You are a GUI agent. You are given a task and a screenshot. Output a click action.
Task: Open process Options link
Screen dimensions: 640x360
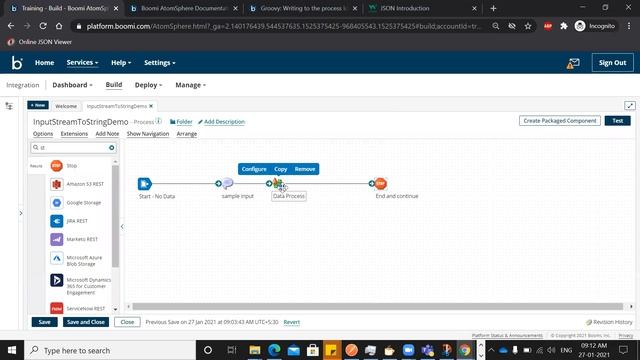tap(43, 133)
